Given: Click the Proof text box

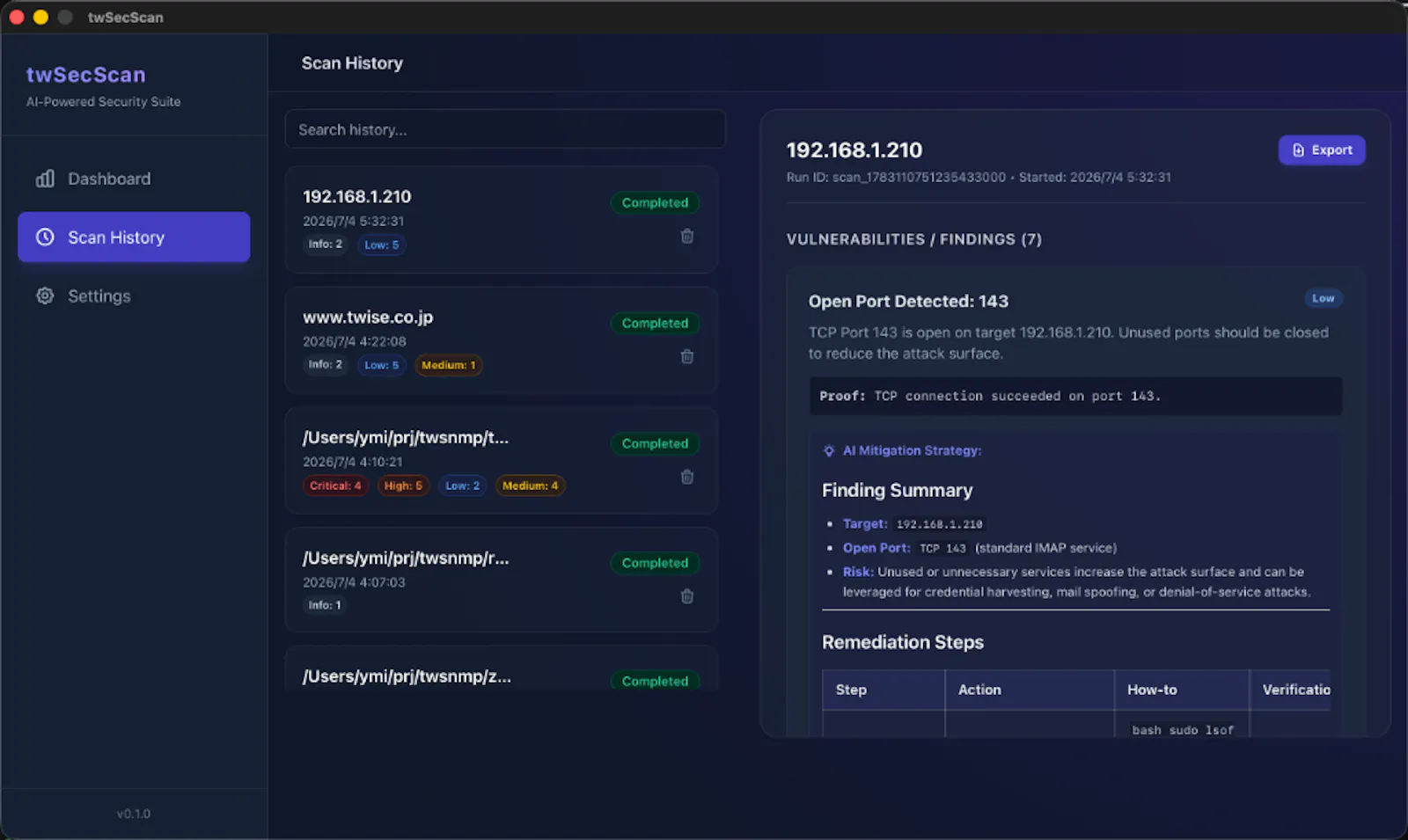Looking at the screenshot, I should click(x=1075, y=396).
